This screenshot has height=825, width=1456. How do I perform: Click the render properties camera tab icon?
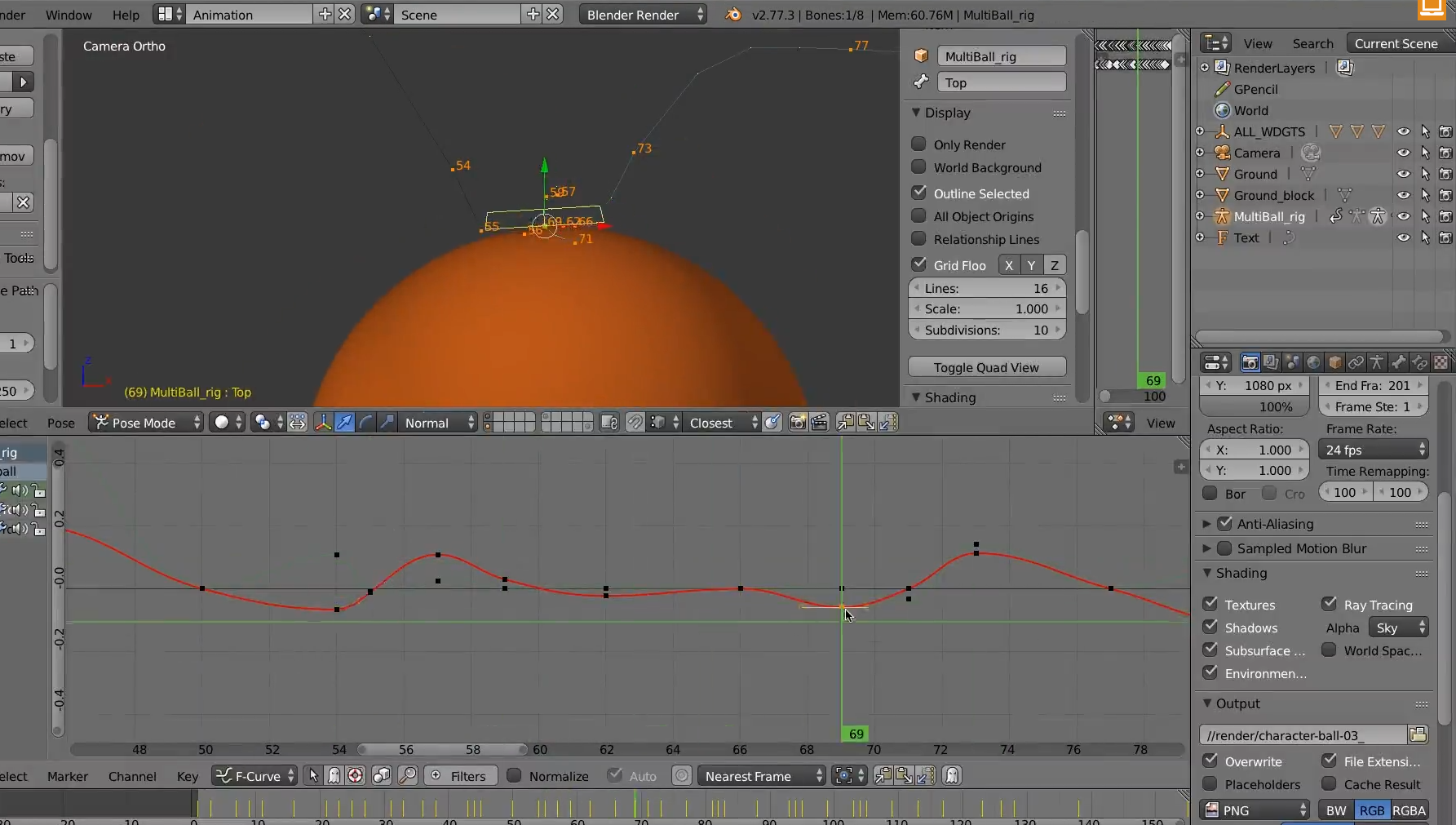[1250, 361]
